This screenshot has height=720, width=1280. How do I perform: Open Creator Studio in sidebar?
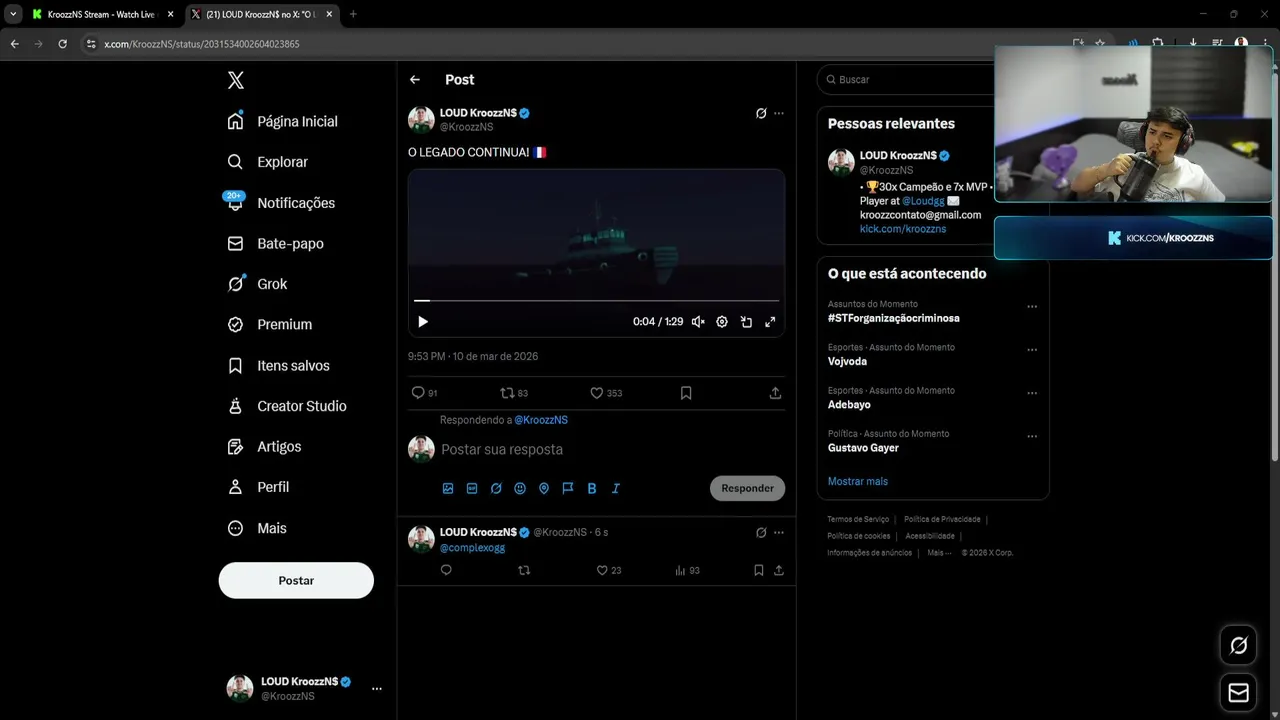[x=286, y=406]
